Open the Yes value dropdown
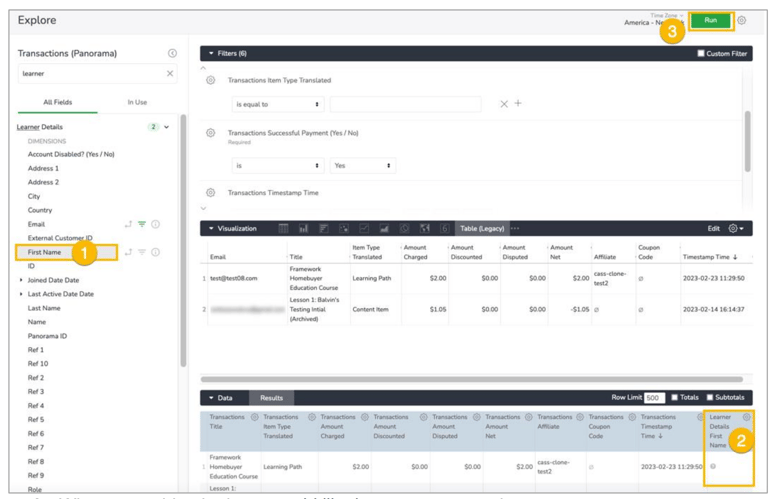This screenshot has height=499, width=774. (x=363, y=166)
